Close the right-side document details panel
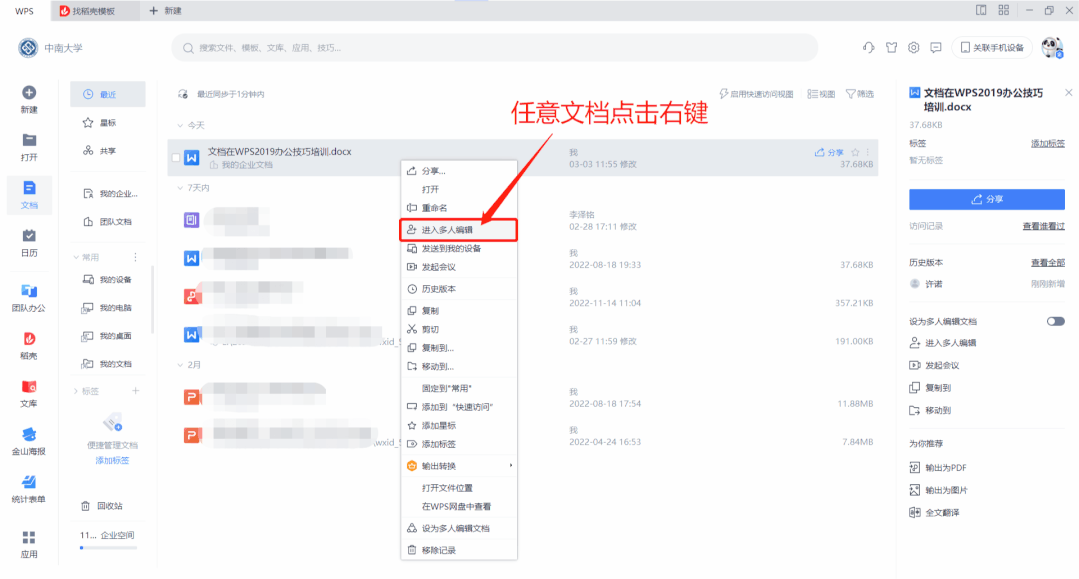The height and width of the screenshot is (579, 1079). click(1068, 92)
